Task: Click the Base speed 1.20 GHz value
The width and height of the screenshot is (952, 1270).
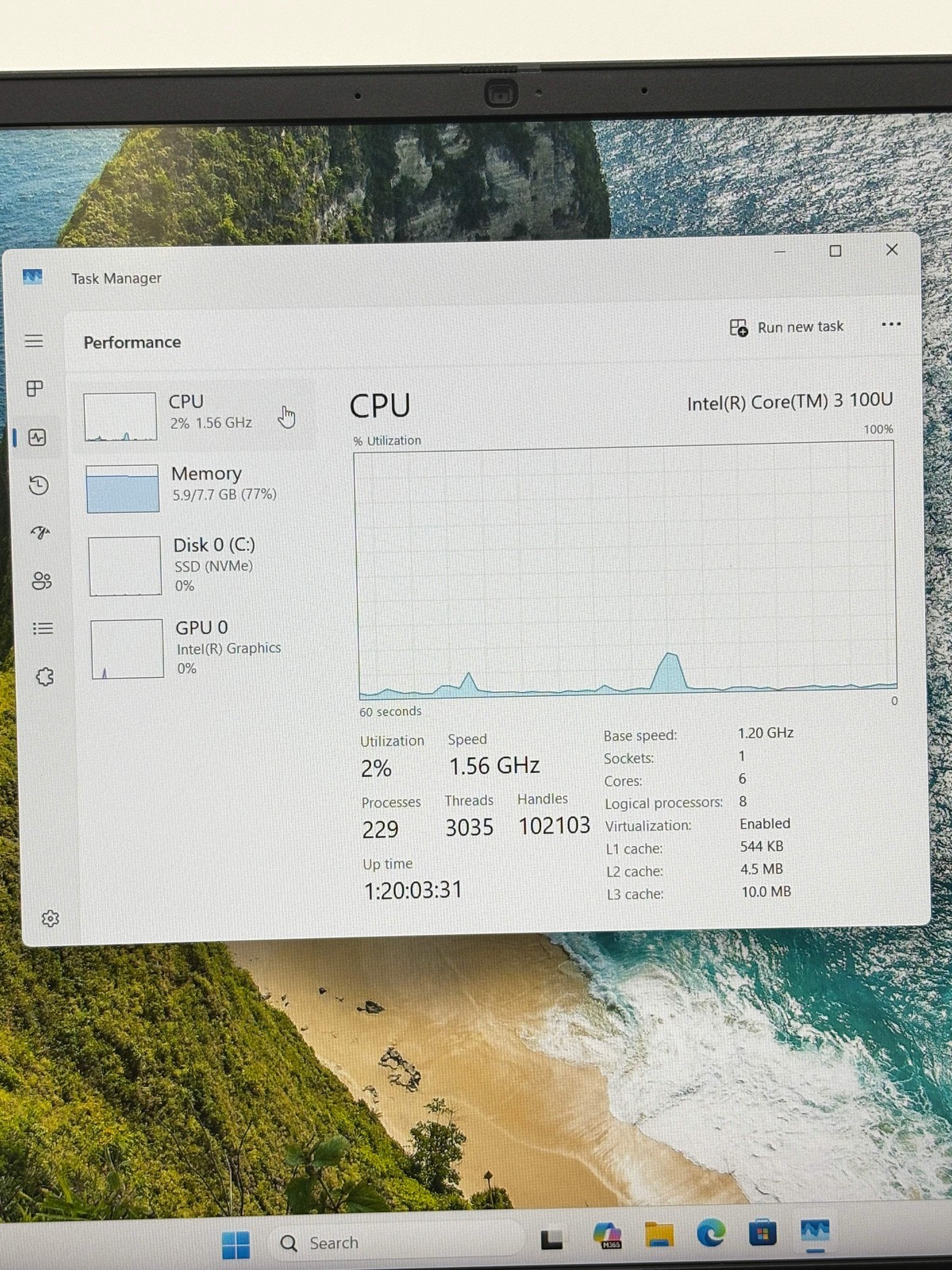Action: click(x=766, y=733)
